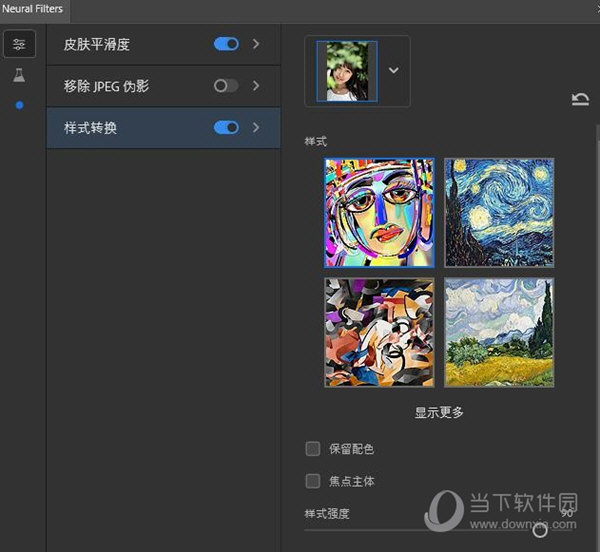Choose the Starry Night style thumbnail
Image resolution: width=600 pixels, height=552 pixels.
(x=499, y=213)
